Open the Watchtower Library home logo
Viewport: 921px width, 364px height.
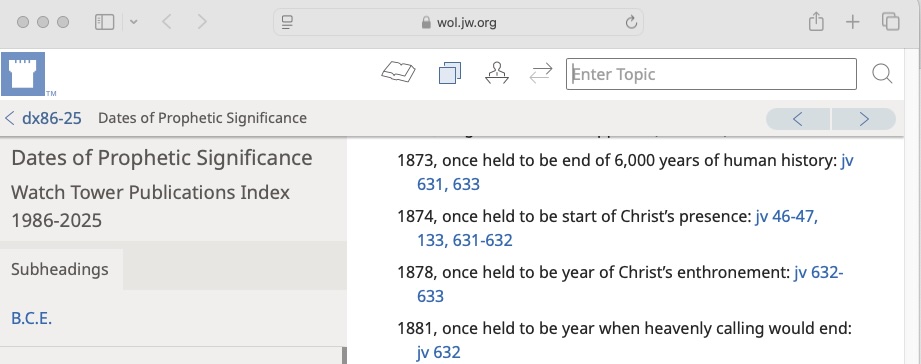click(23, 74)
